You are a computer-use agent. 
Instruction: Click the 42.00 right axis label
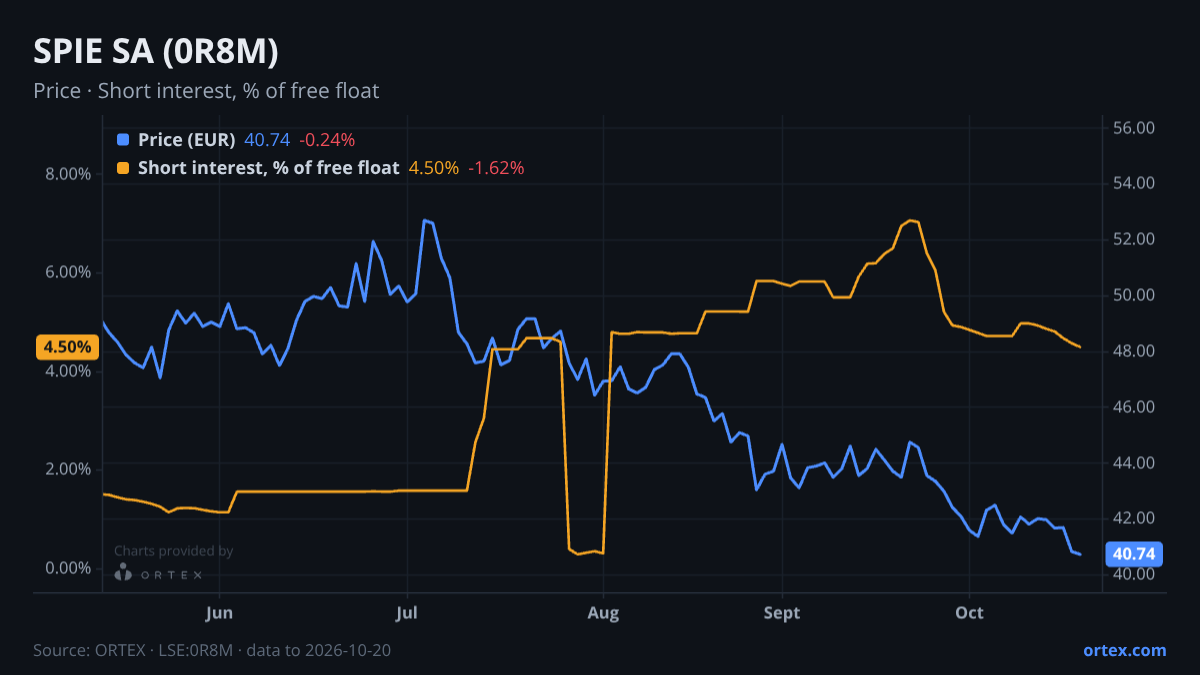pyautogui.click(x=1134, y=518)
